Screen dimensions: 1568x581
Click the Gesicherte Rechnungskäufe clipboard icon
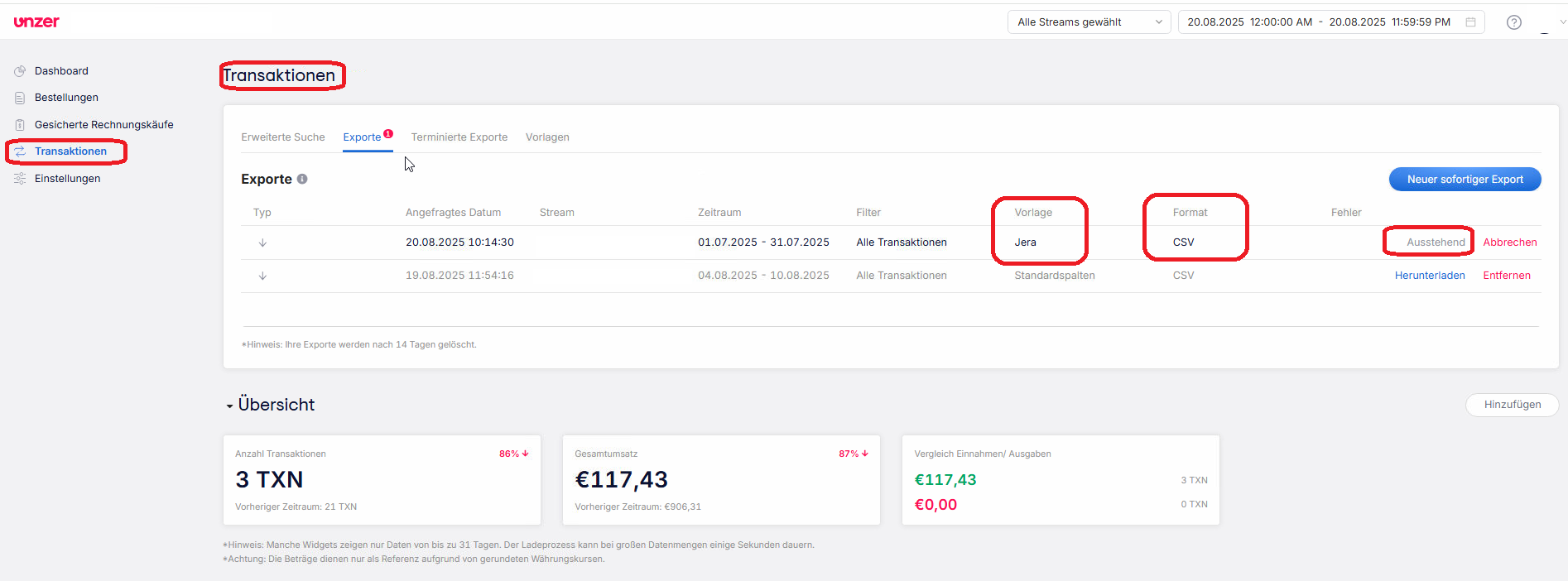point(20,125)
